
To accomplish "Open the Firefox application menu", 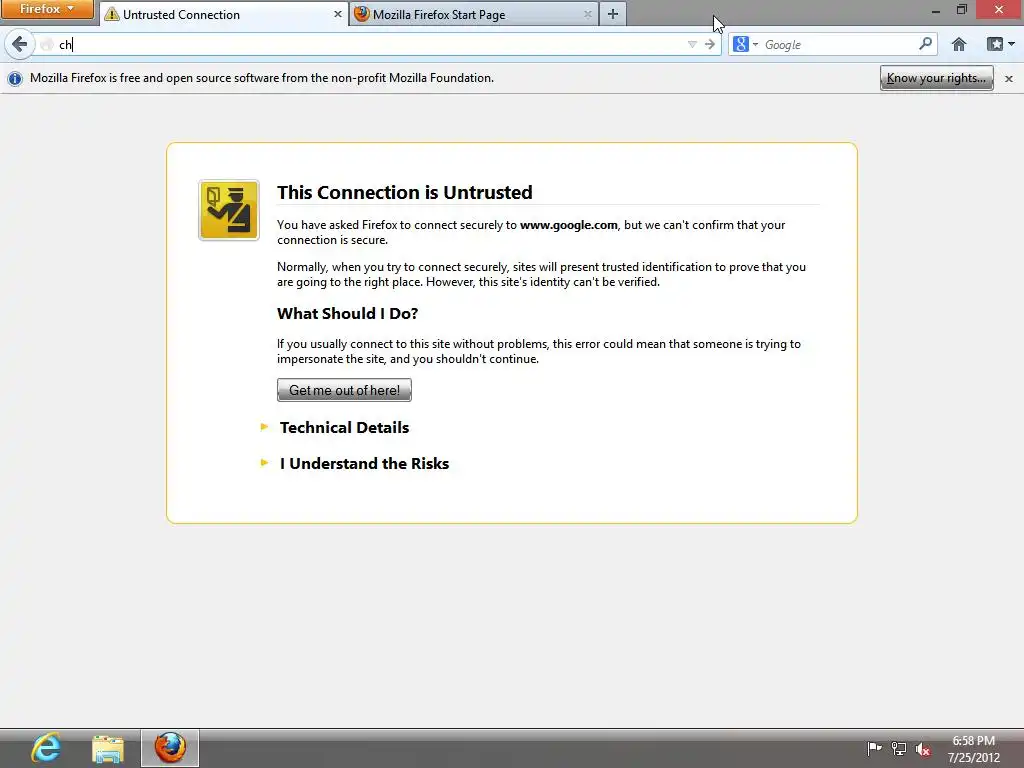I will pyautogui.click(x=46, y=9).
